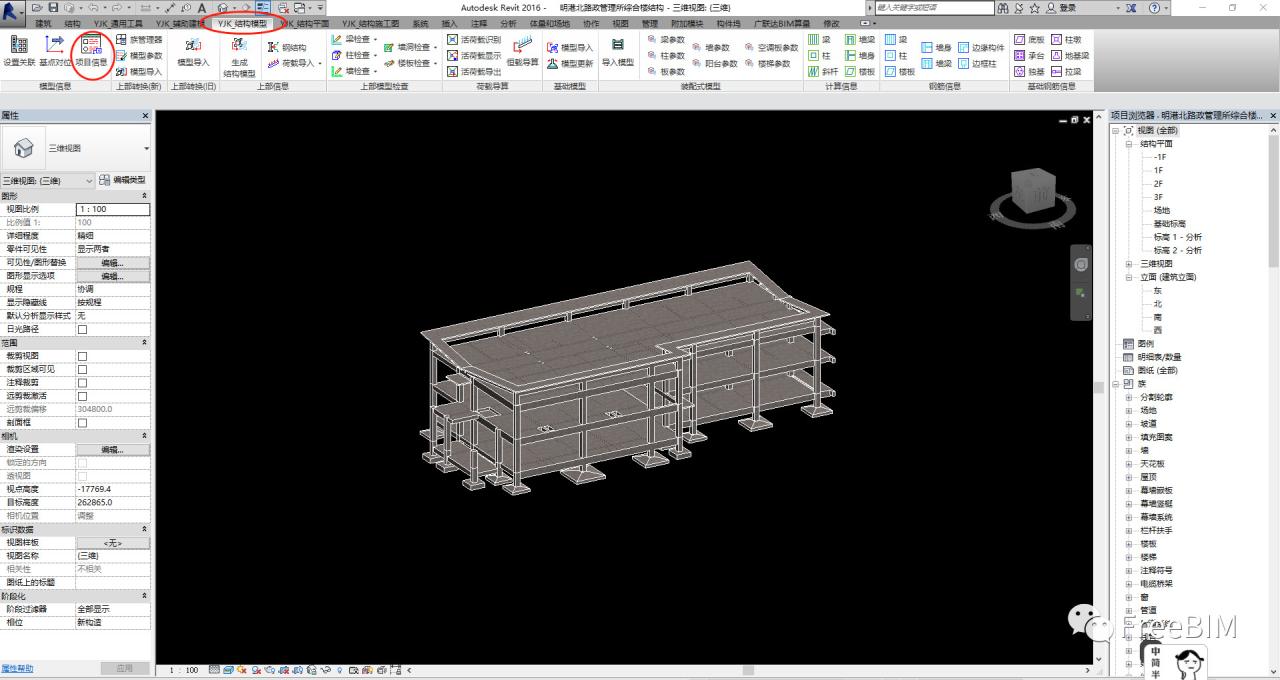Click the 视图比例 1:100 input field
The image size is (1280, 680).
coord(112,210)
